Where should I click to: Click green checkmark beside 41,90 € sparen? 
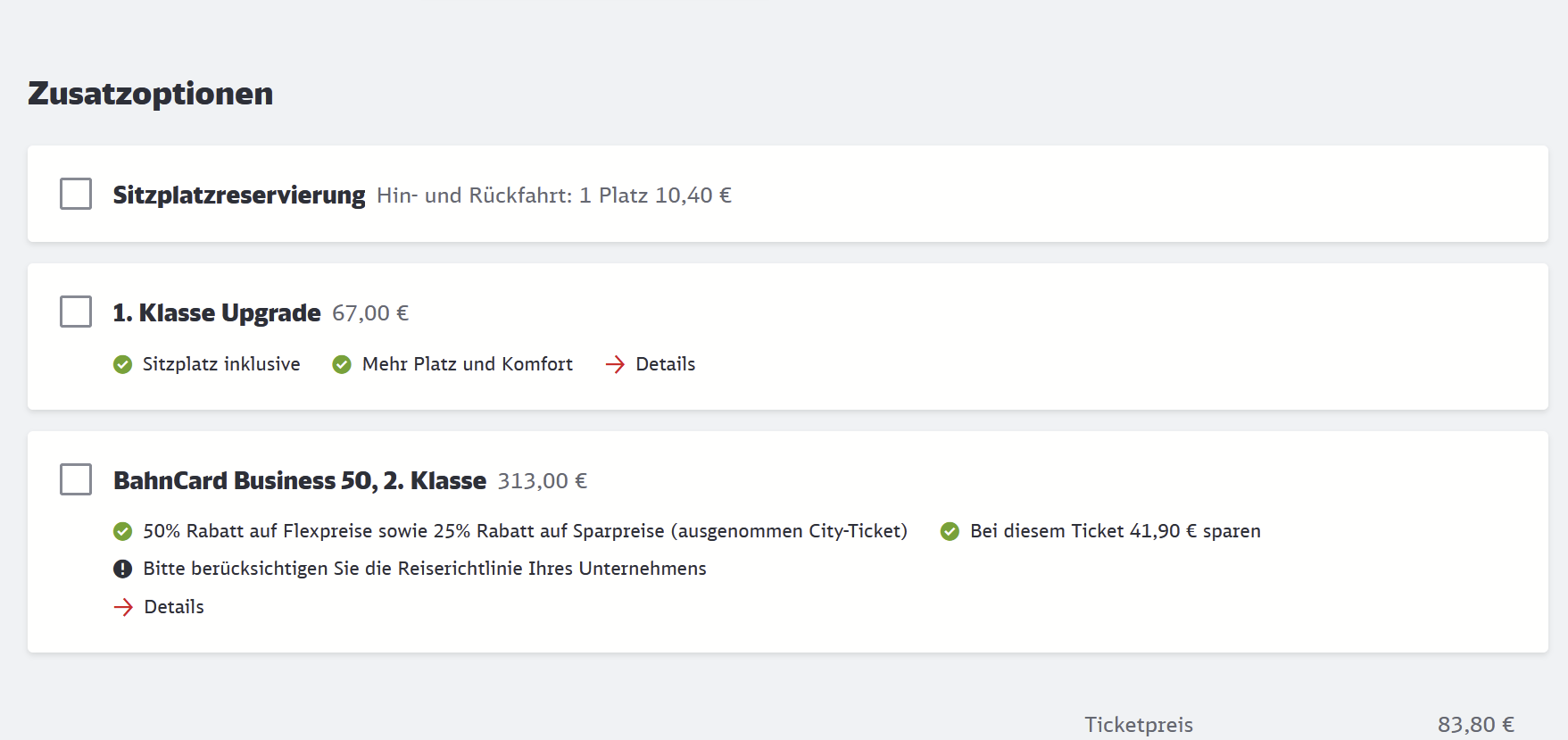950,532
